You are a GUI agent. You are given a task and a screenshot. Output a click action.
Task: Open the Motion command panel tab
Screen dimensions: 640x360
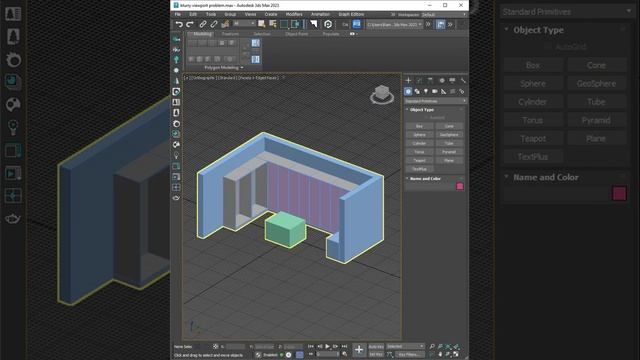click(x=442, y=80)
